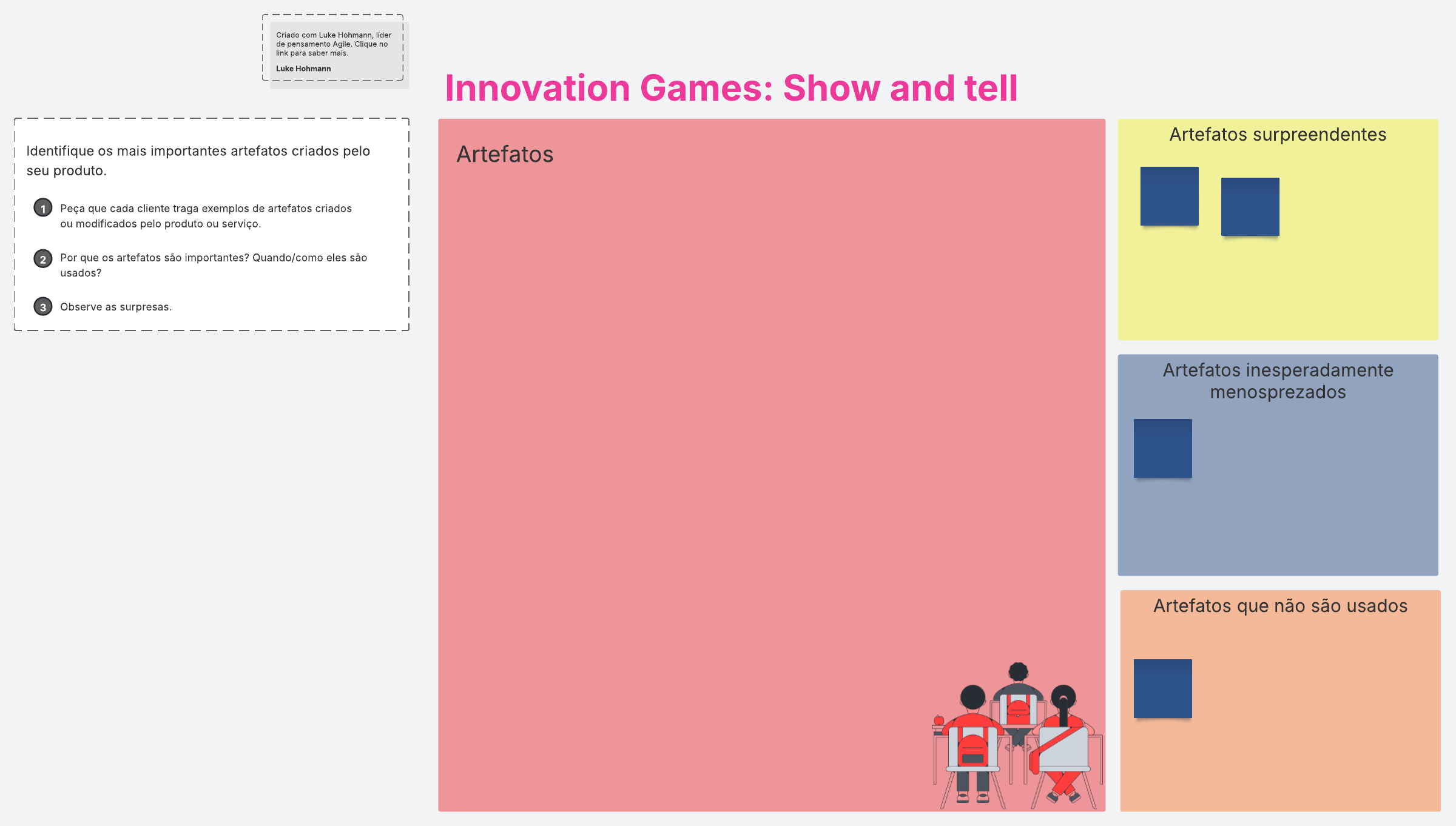Click the 'Observe as surpresas.' instruction
Image resolution: width=1456 pixels, height=826 pixels.
pos(116,307)
